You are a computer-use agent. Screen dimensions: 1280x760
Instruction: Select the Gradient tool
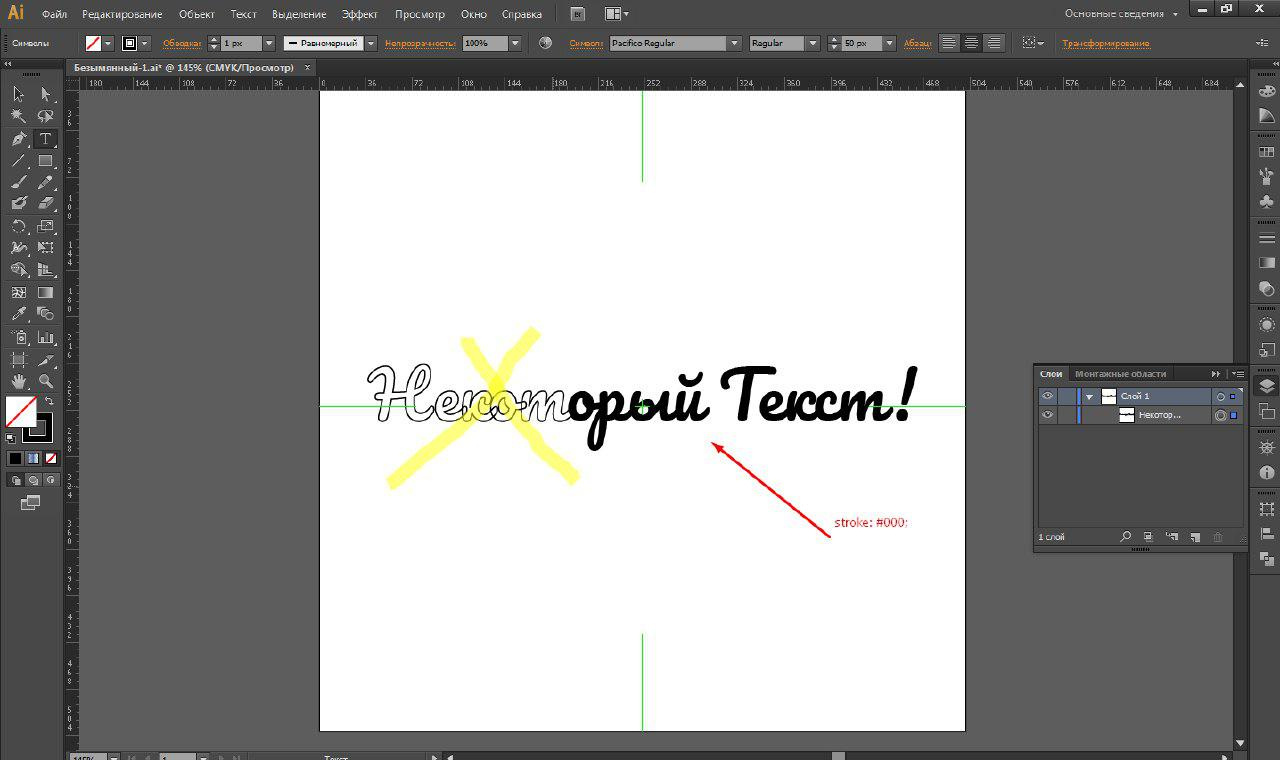[45, 293]
